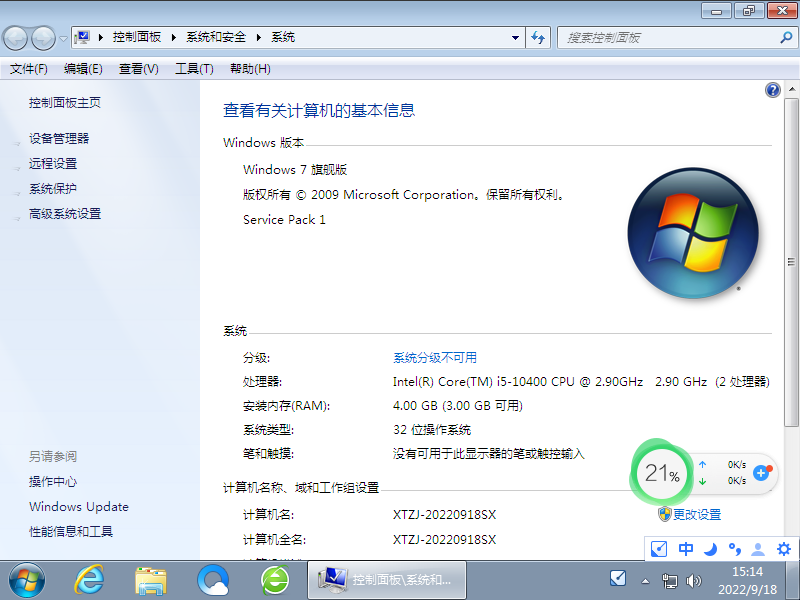This screenshot has width=800, height=600.
Task: Select the 控制面板\系统和... taskbar window button
Action: [387, 580]
